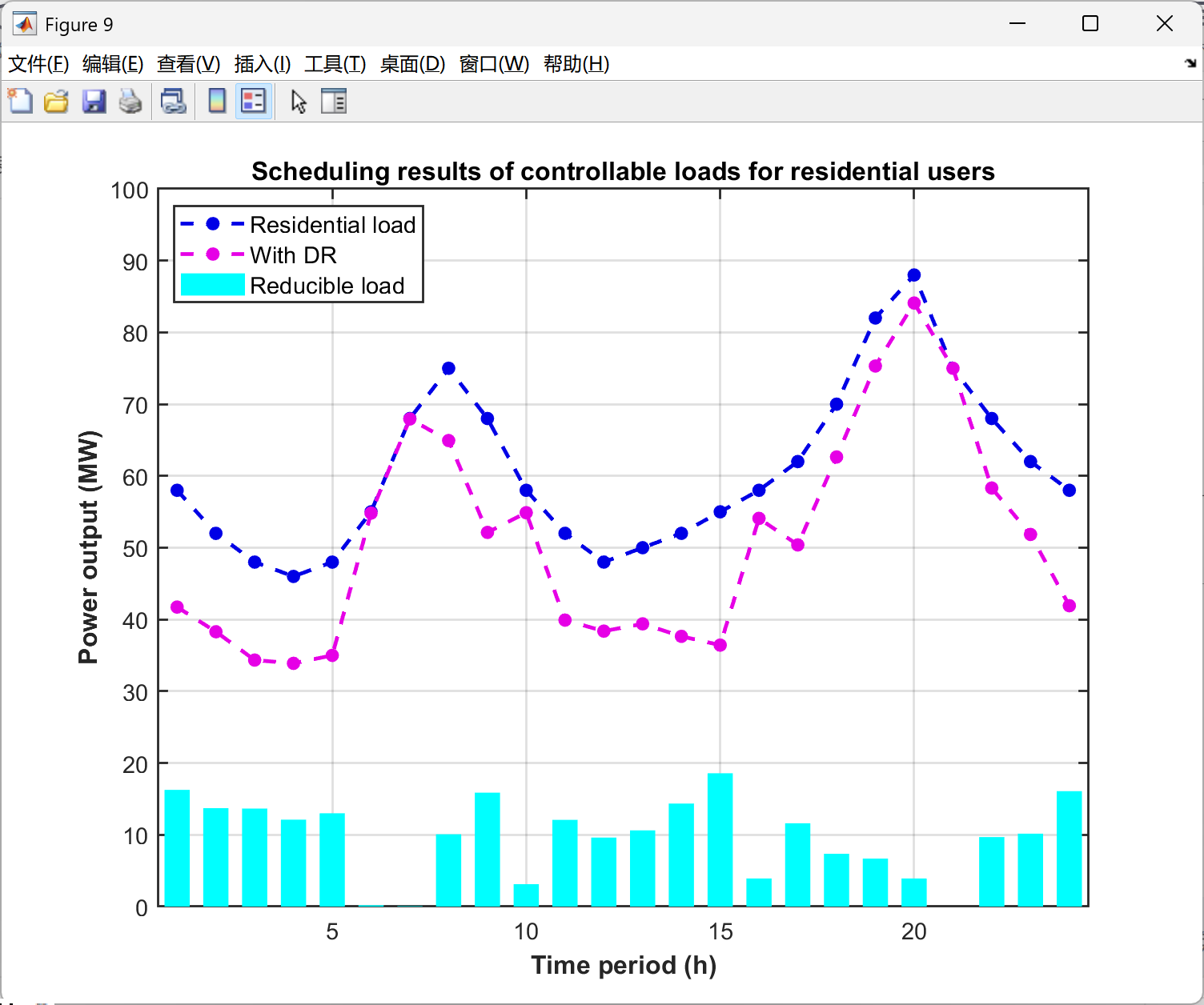This screenshot has width=1204, height=1005.
Task: Toggle the legend using the Insert Legend icon
Action: pos(254,102)
